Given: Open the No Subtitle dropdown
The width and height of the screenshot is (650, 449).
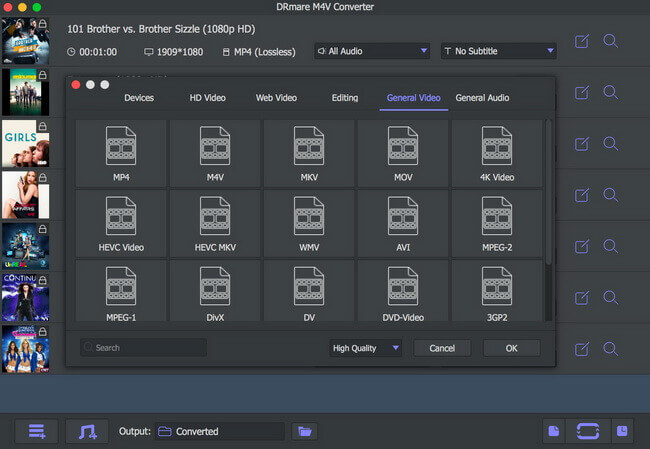Looking at the screenshot, I should 499,51.
